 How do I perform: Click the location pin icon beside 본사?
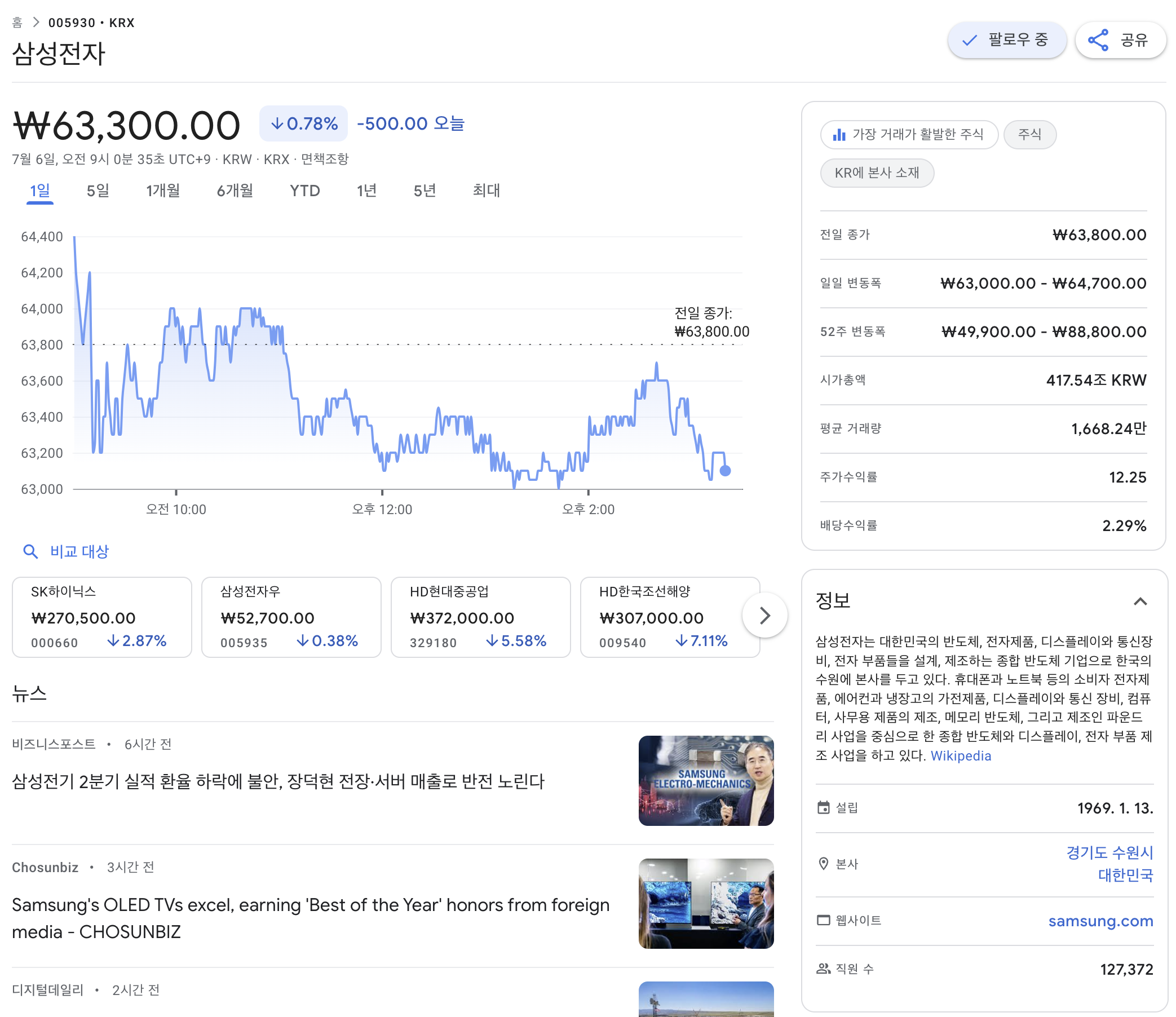(824, 864)
